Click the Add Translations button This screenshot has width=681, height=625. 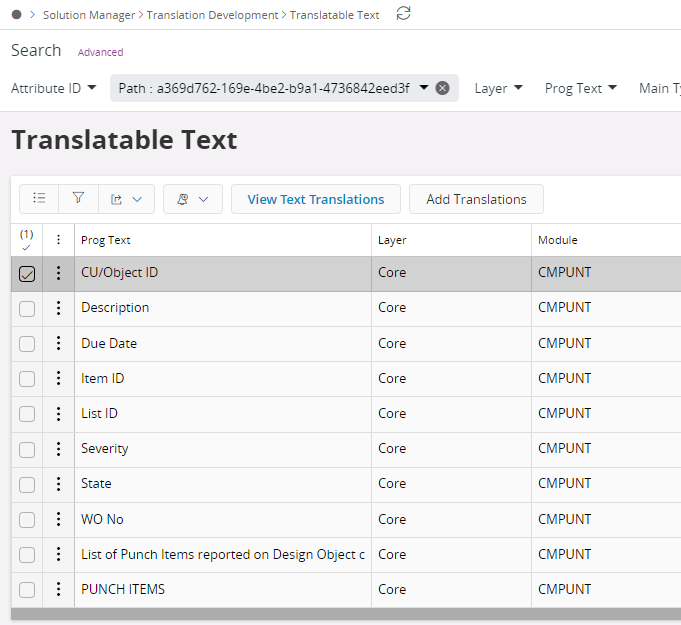coord(476,199)
